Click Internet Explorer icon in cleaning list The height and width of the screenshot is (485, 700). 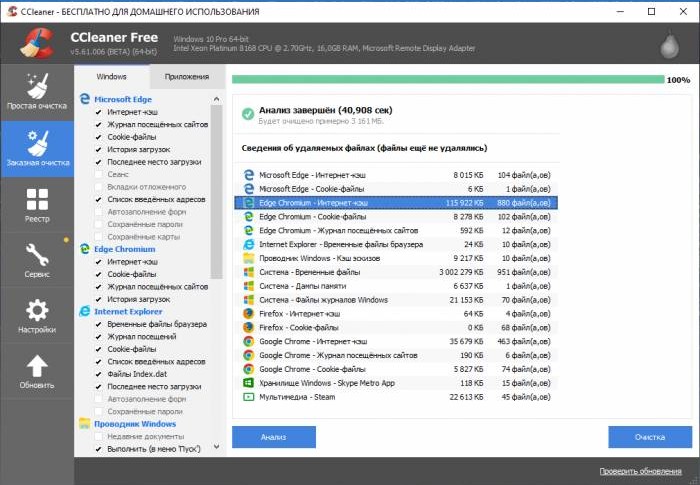pos(84,311)
